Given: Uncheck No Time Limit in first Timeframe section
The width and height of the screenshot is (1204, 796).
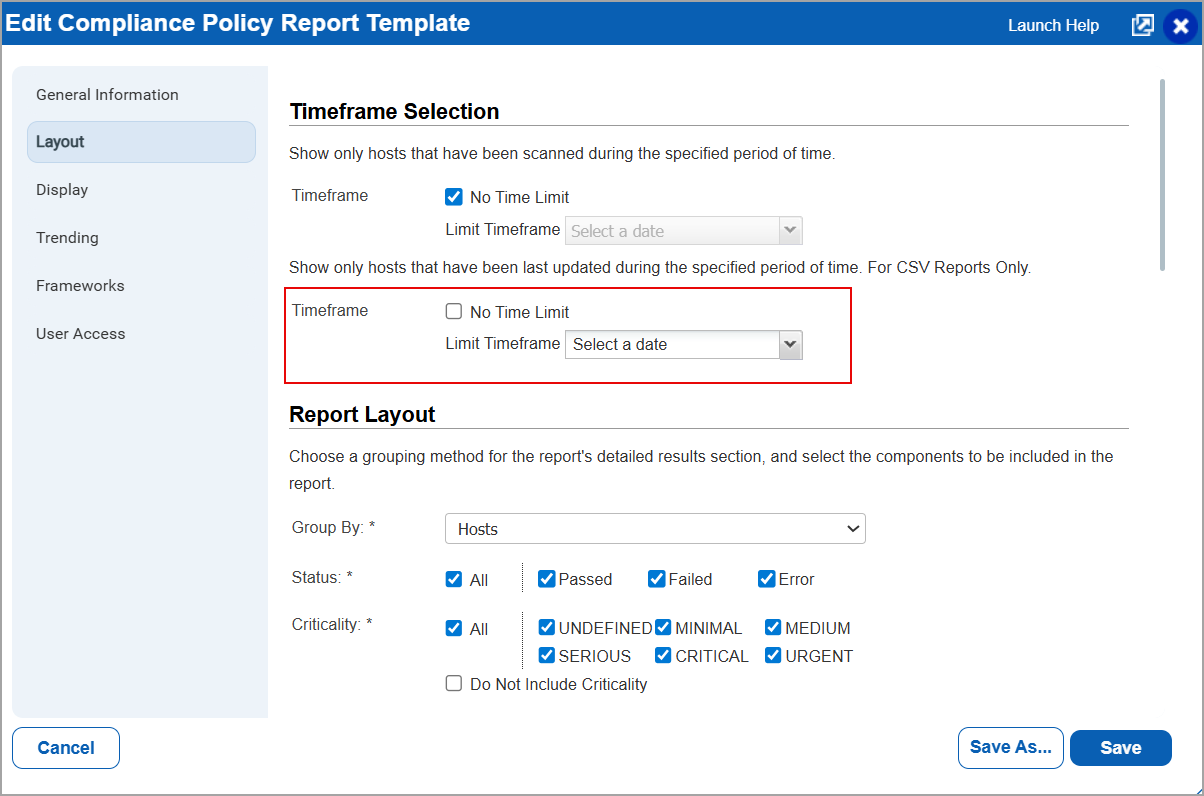Looking at the screenshot, I should coord(454,196).
